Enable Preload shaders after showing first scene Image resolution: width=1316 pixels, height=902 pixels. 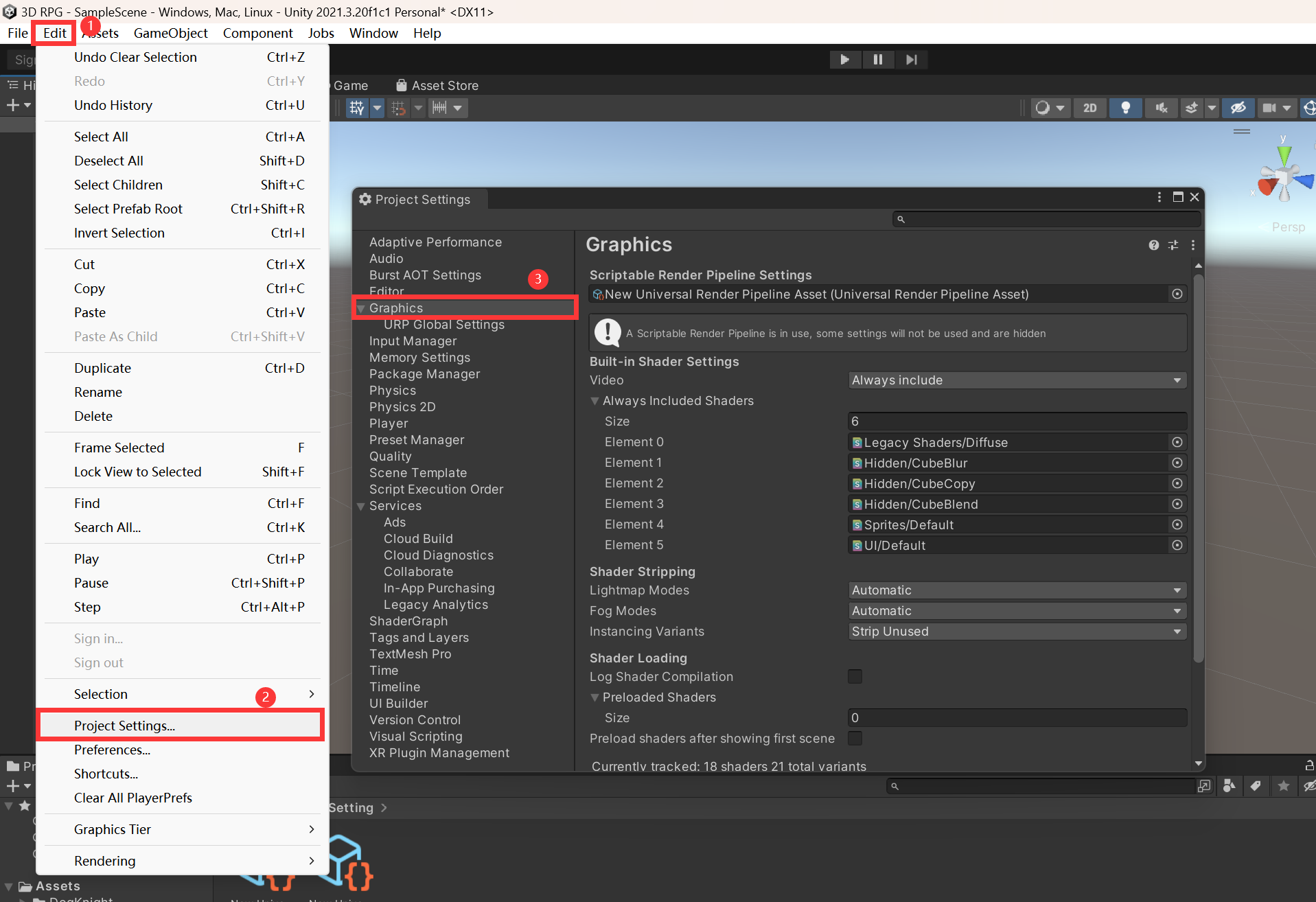855,739
